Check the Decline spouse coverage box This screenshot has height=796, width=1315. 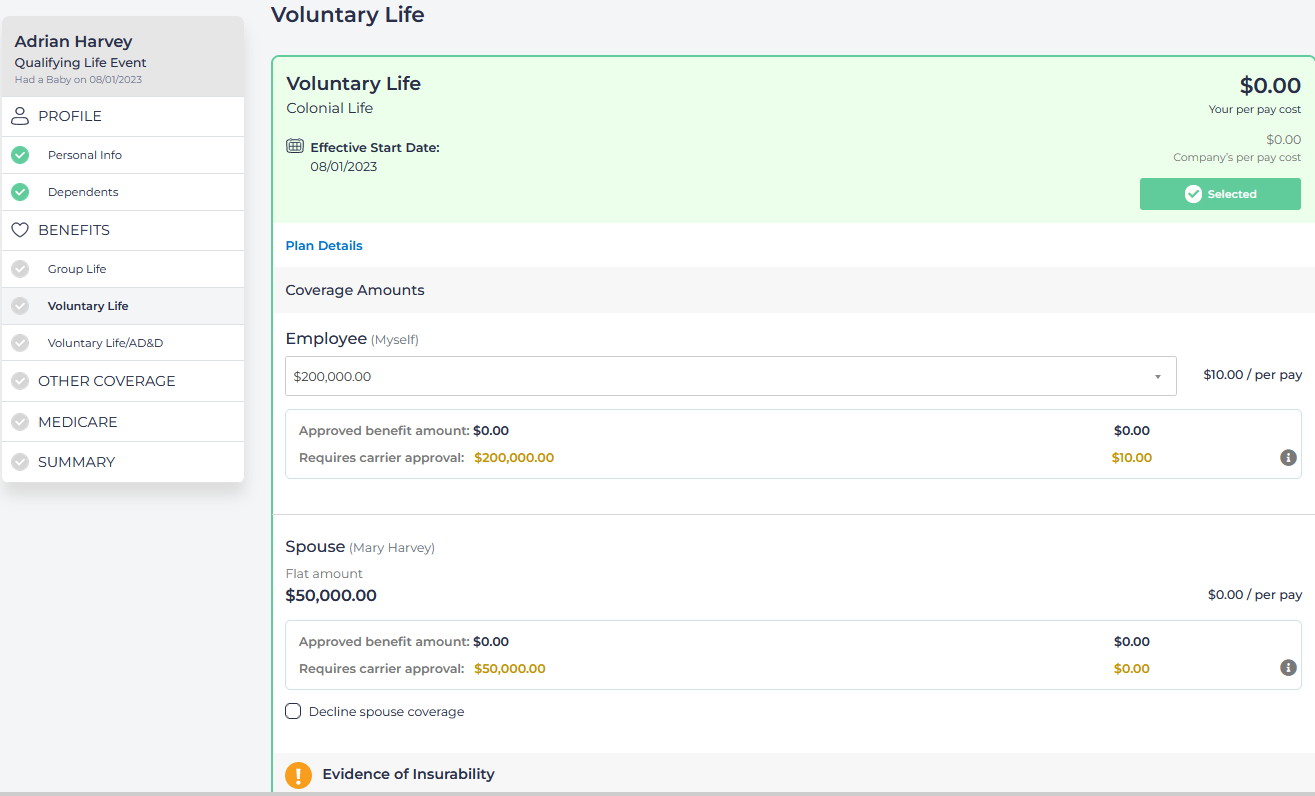[x=293, y=711]
